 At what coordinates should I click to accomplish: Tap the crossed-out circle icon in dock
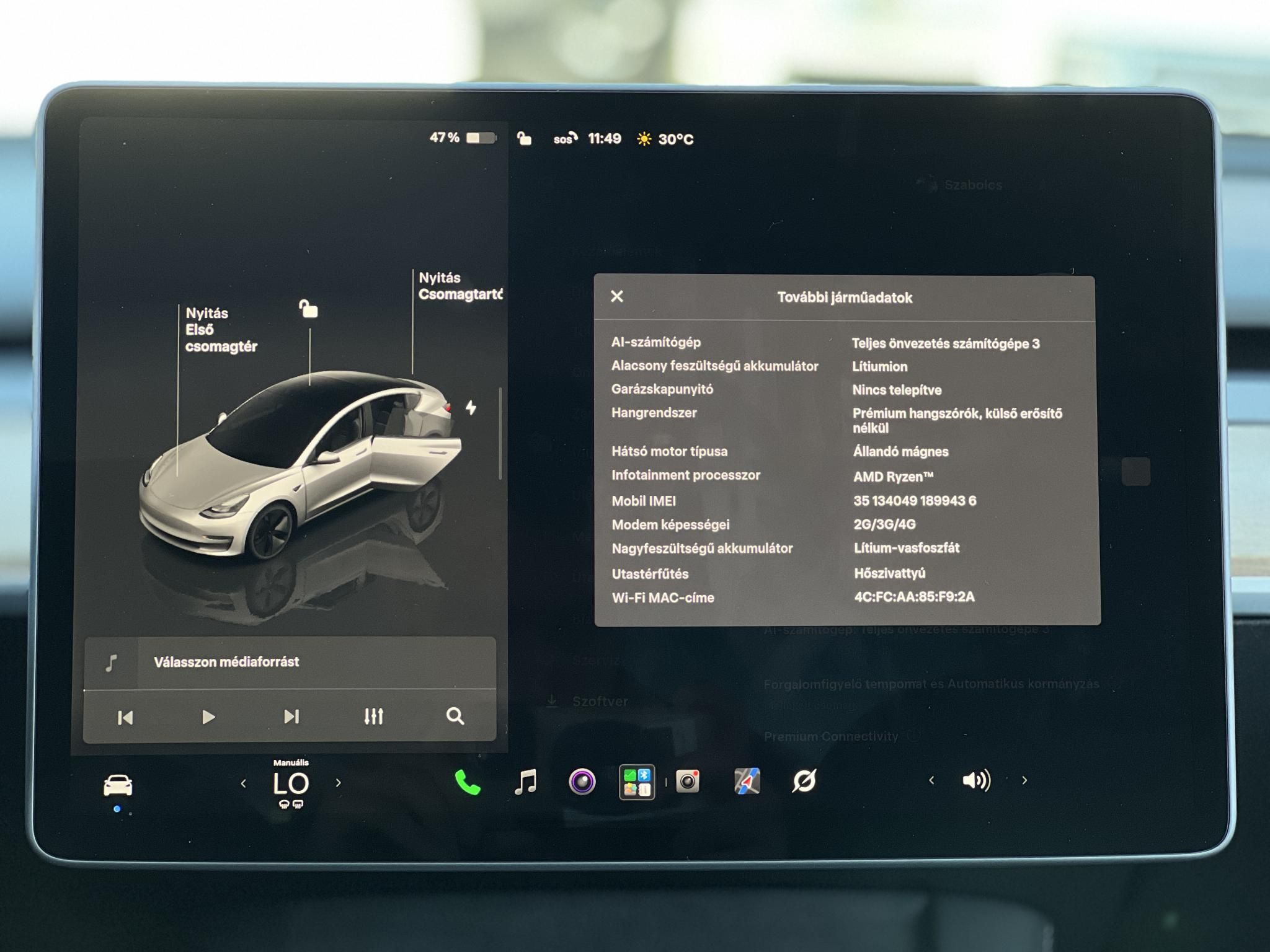tap(804, 781)
